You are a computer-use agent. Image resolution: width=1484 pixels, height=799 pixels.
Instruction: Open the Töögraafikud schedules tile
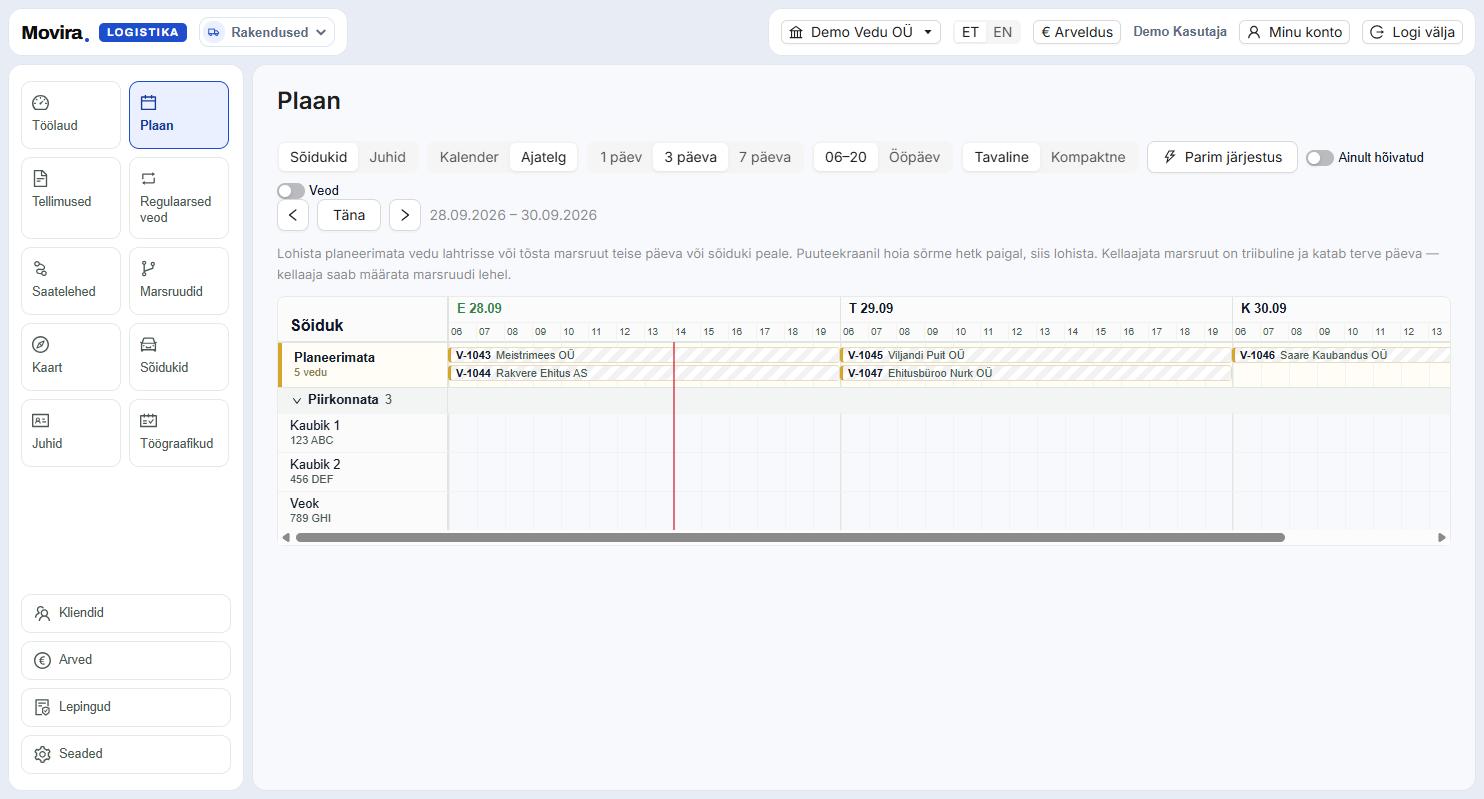tap(179, 433)
